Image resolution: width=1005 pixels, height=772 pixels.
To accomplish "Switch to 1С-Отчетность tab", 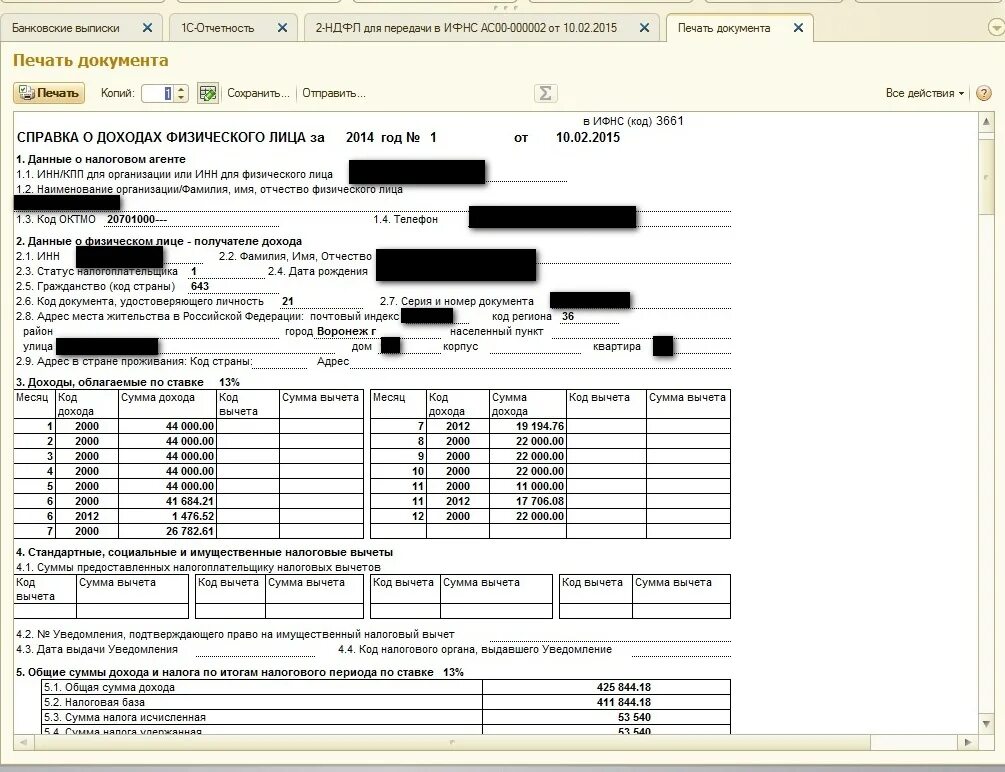I will point(217,28).
